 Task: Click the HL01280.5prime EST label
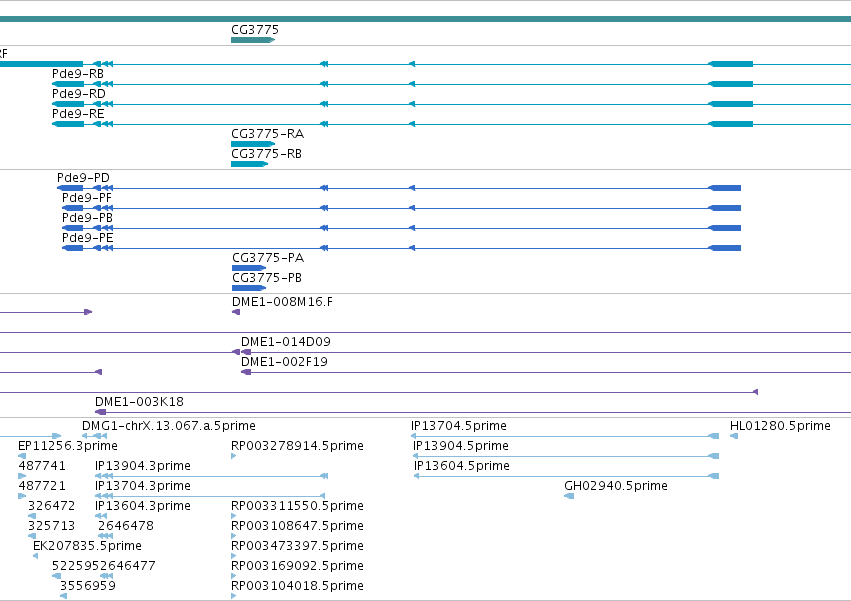780,426
